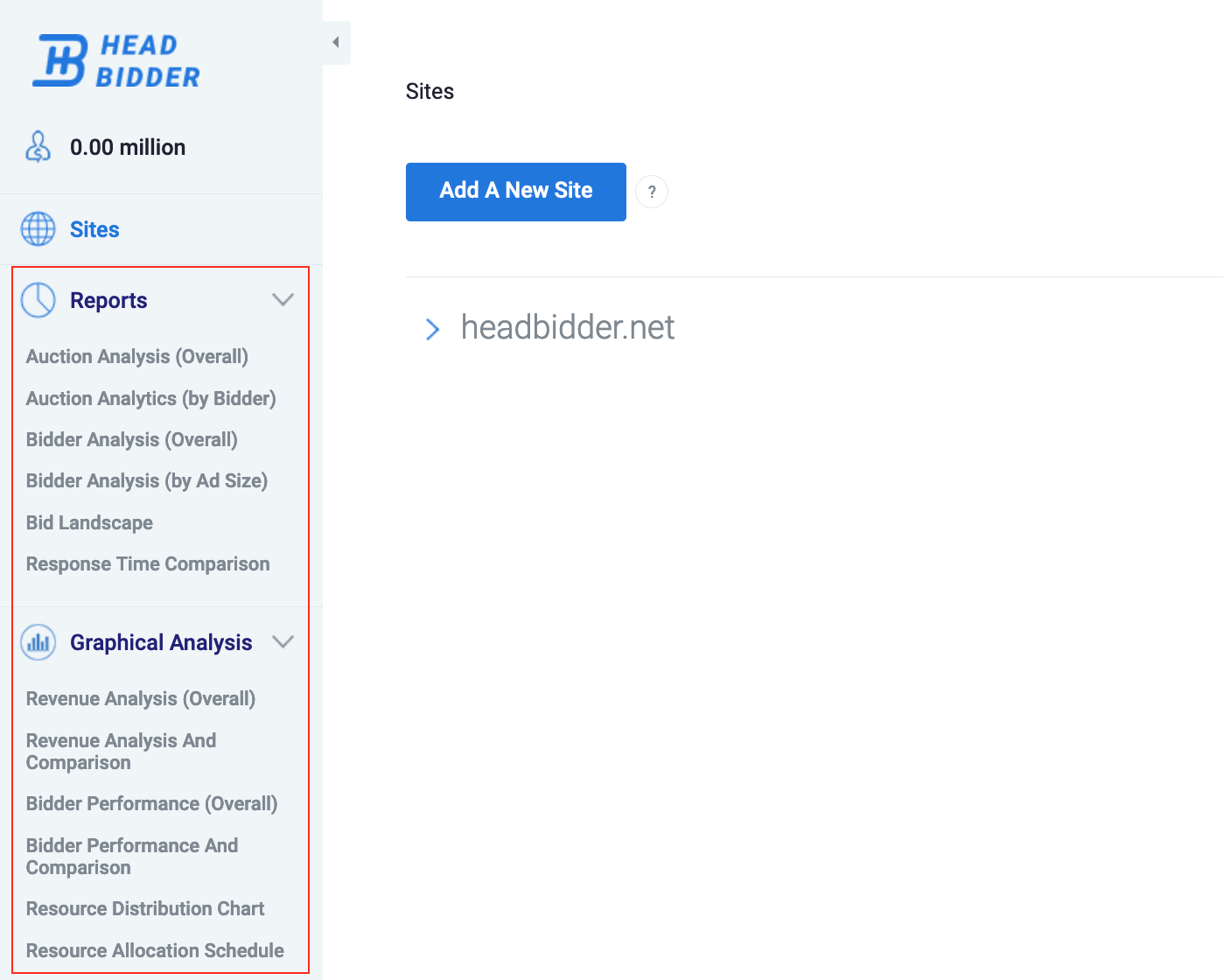Select Bidder Analysis (by Ad Size)
This screenshot has height=980, width=1223.
(147, 481)
